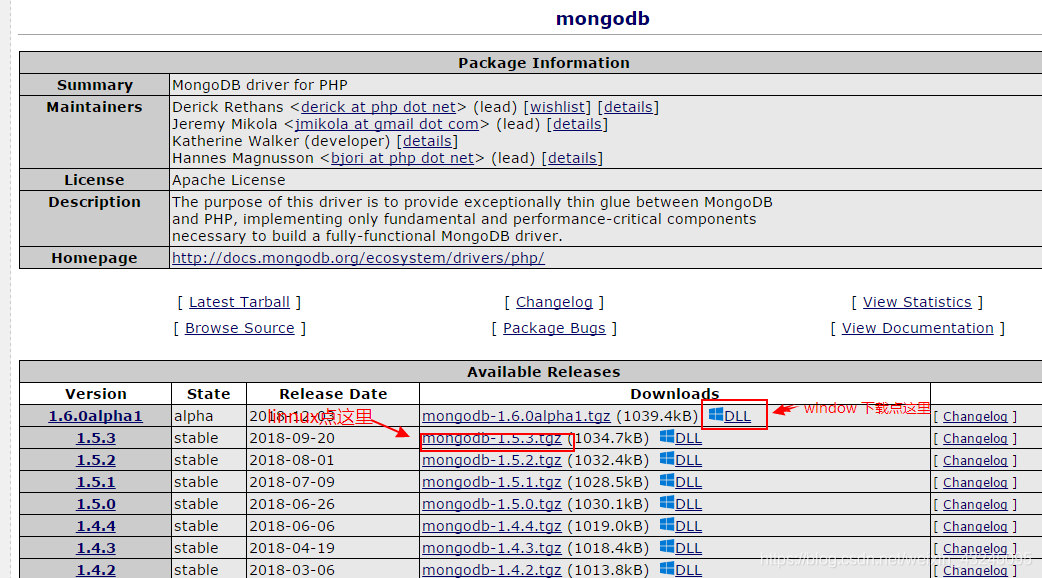This screenshot has width=1042, height=578.
Task: Click Windows icon beside 1.6.0alpha1 DLL
Action: coord(716,415)
